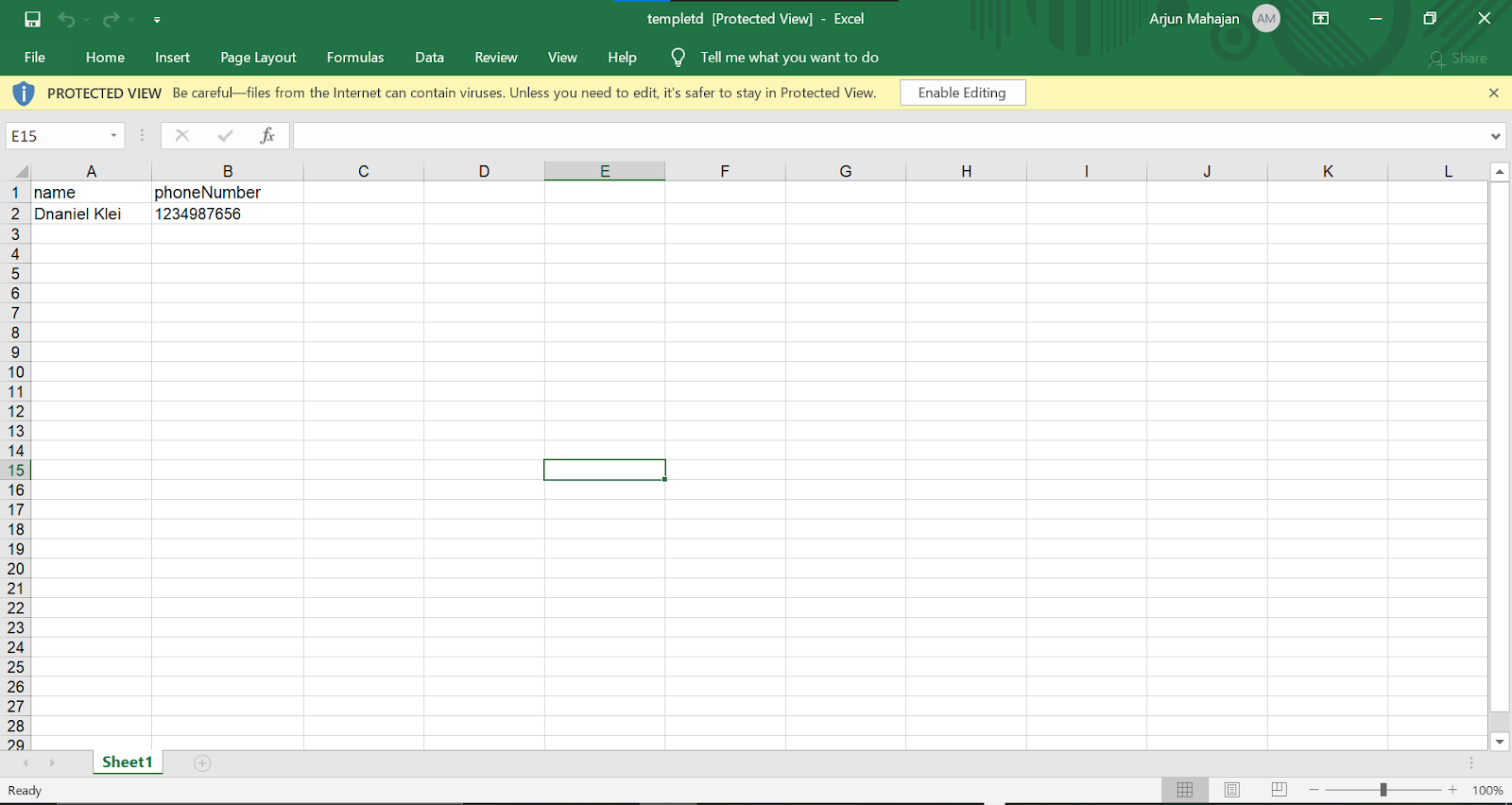Click the 100% zoom level text
This screenshot has width=1512, height=805.
coord(1487,791)
